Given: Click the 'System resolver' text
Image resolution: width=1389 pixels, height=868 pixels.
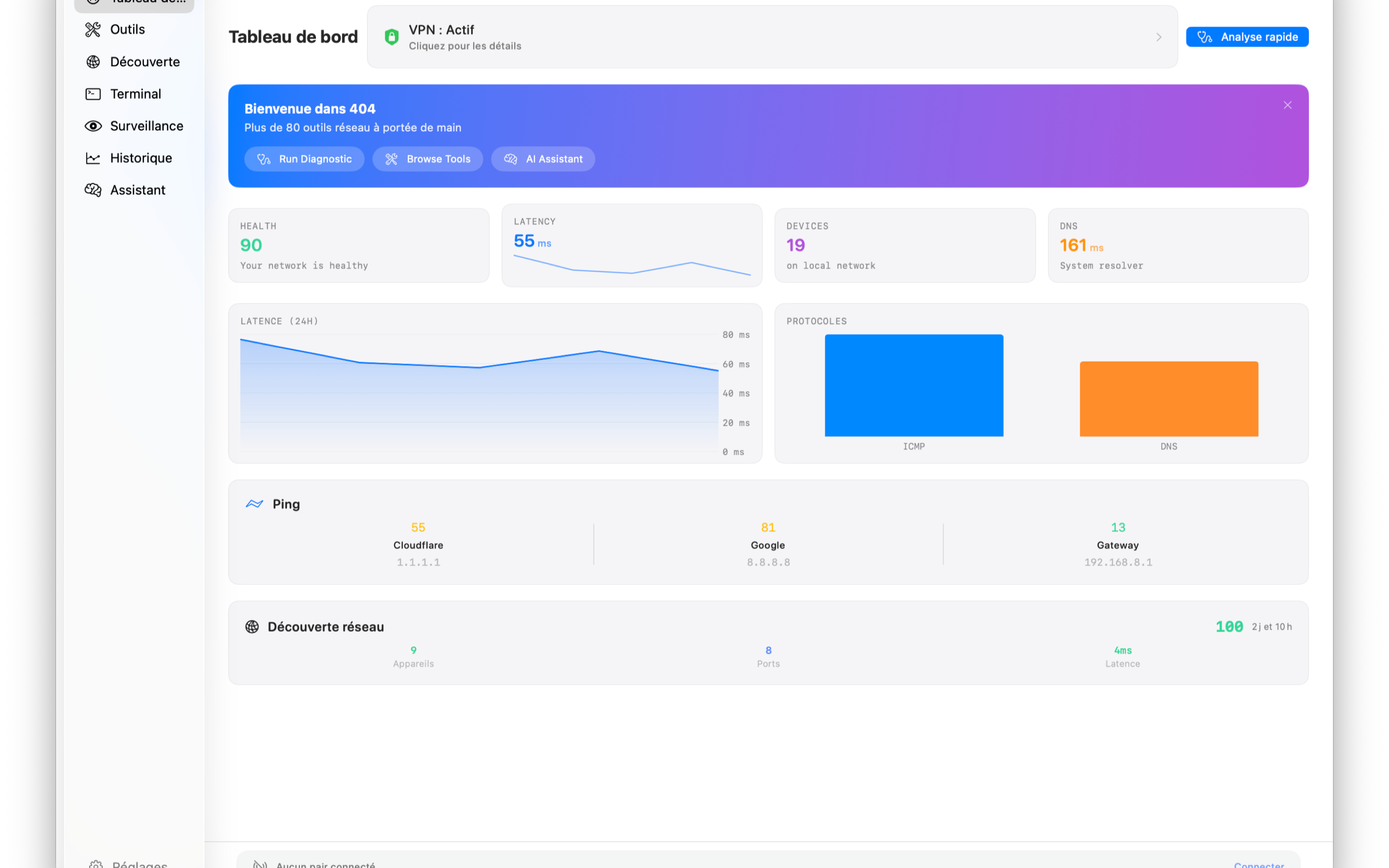Looking at the screenshot, I should [x=1102, y=265].
